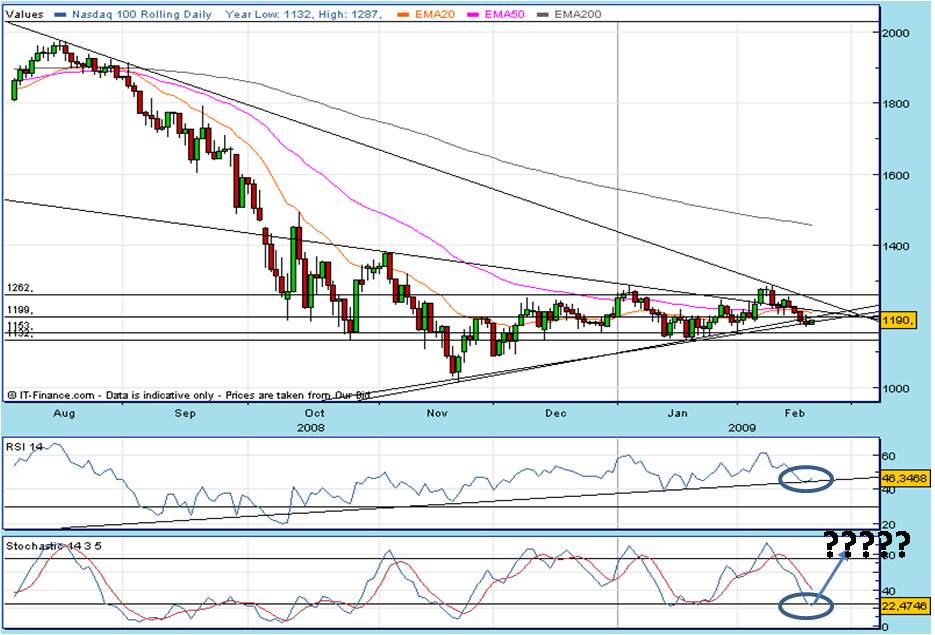The height and width of the screenshot is (635, 935).
Task: Click the 1600 price axis label
Action: pos(896,175)
